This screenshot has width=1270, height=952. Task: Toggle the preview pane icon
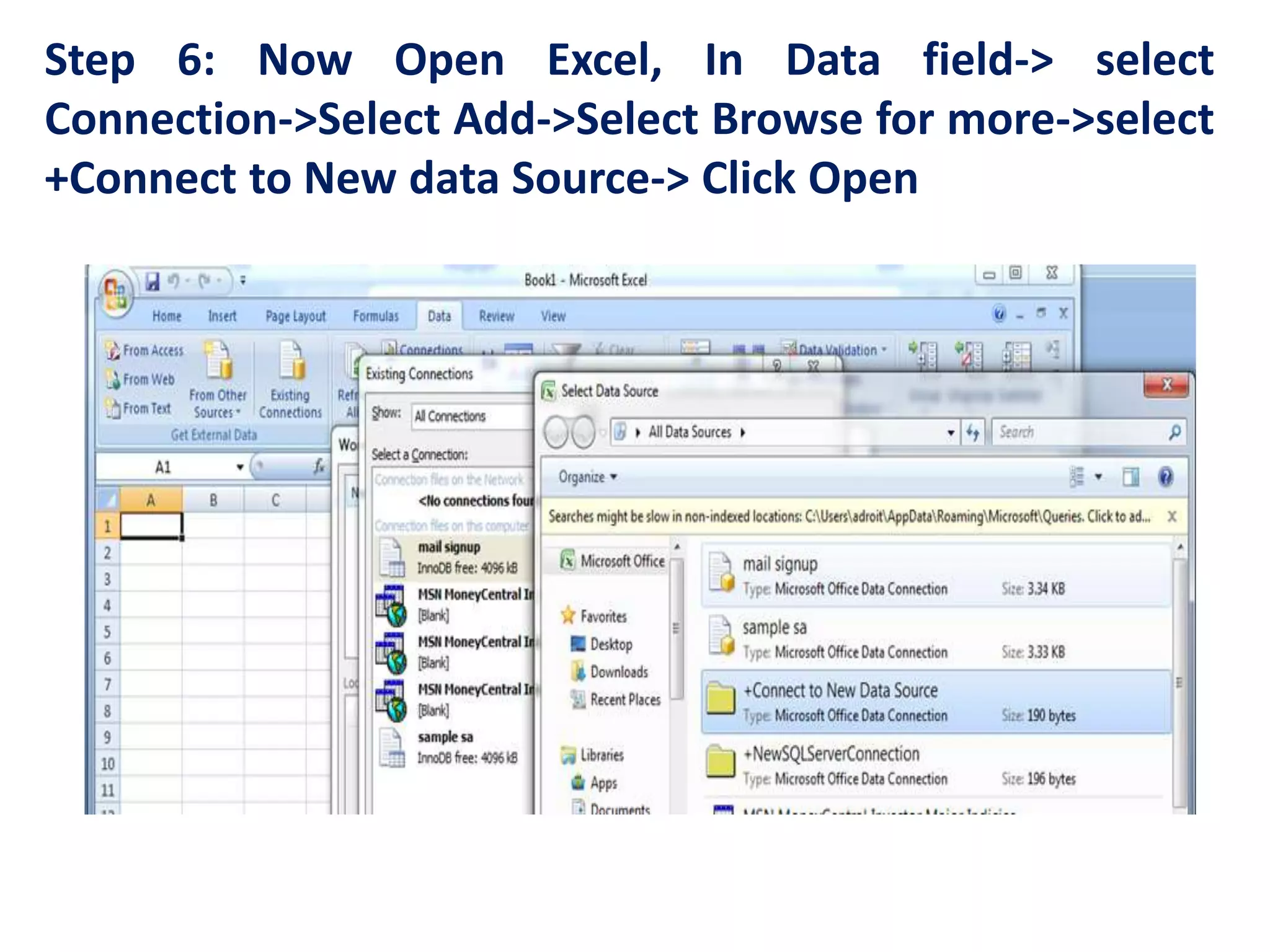1130,477
